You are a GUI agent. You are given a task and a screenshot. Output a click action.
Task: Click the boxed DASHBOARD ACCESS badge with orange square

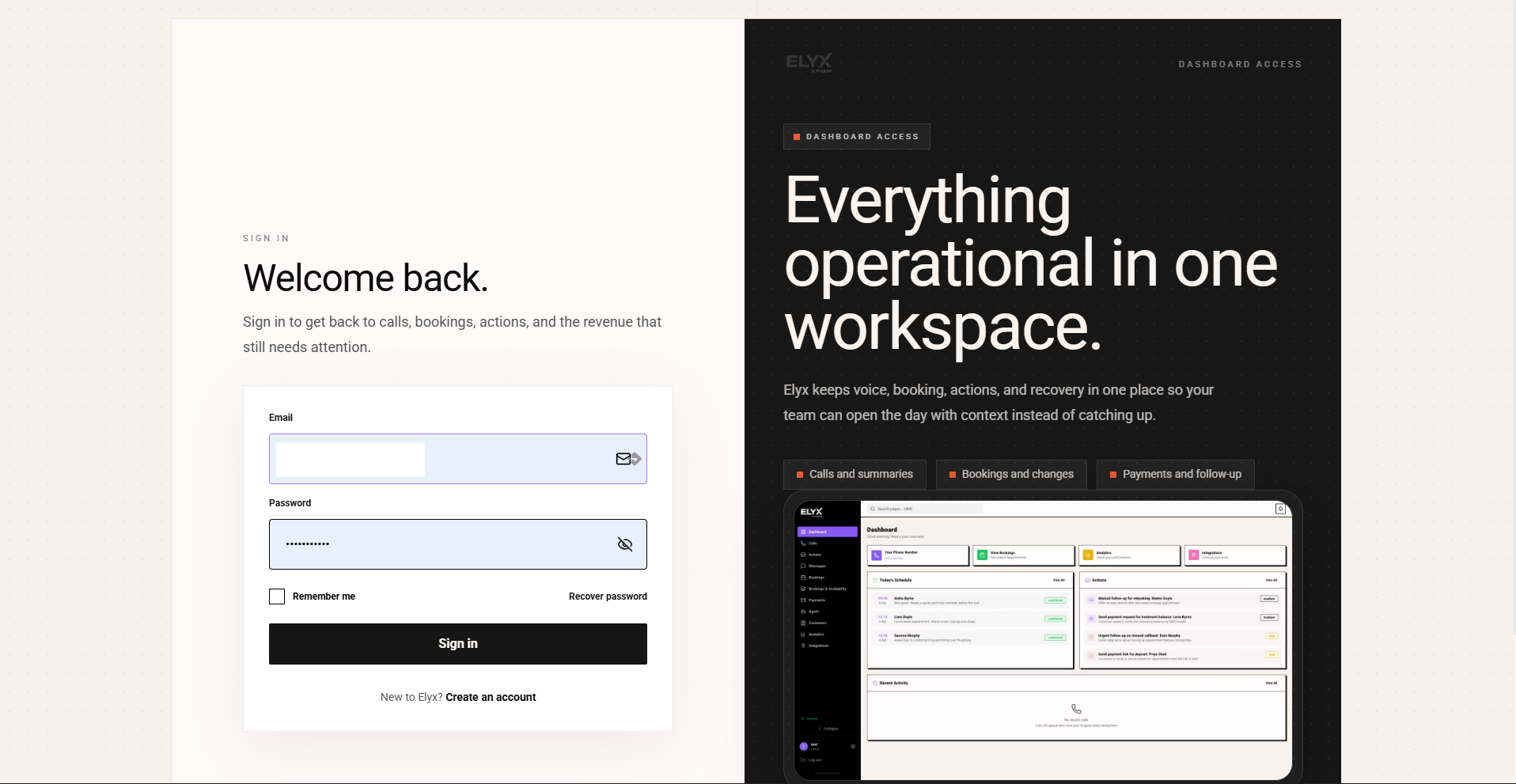click(x=857, y=137)
